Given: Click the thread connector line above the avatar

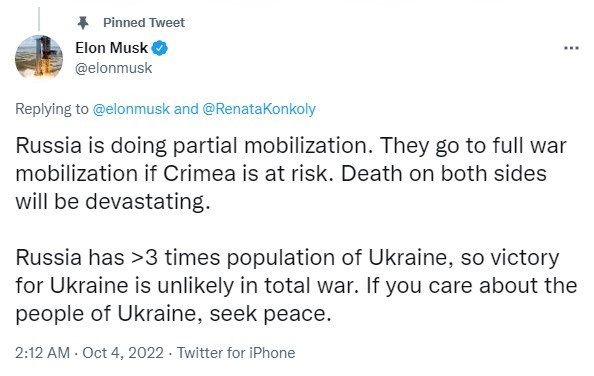Looking at the screenshot, I should click(x=39, y=18).
